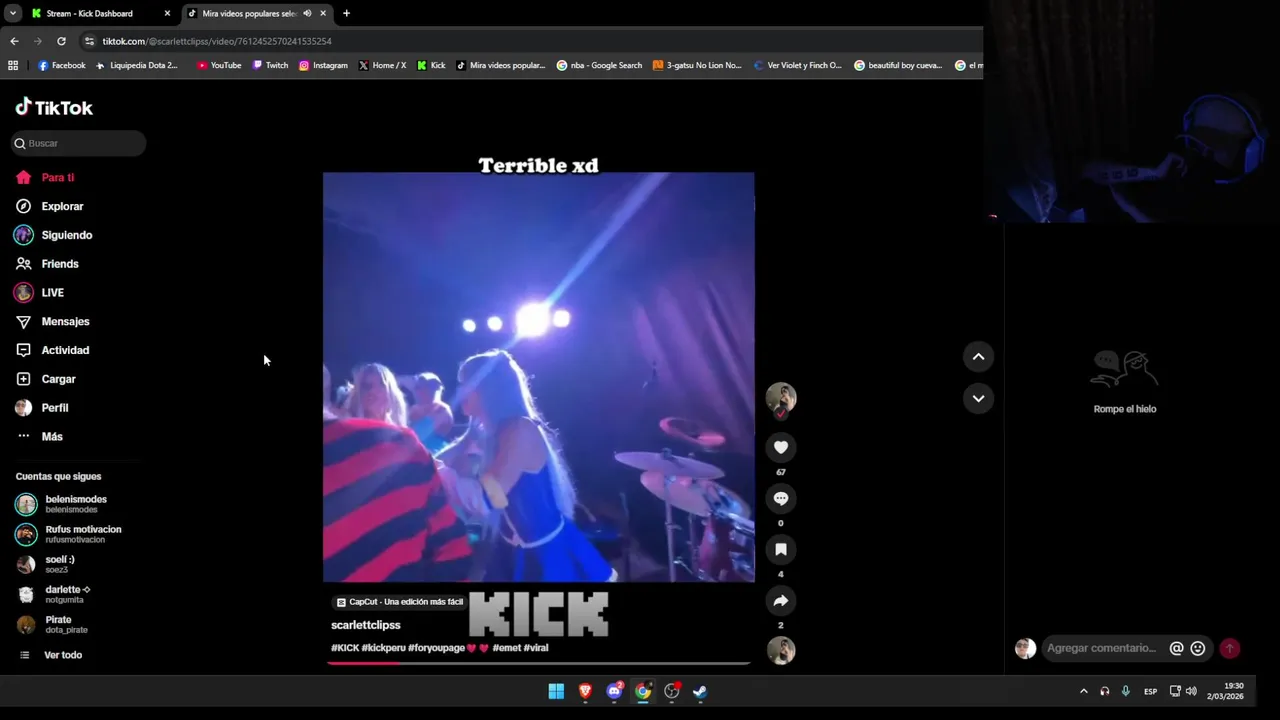Expand Ver todo followed accounts
The image size is (1280, 720).
click(62, 655)
